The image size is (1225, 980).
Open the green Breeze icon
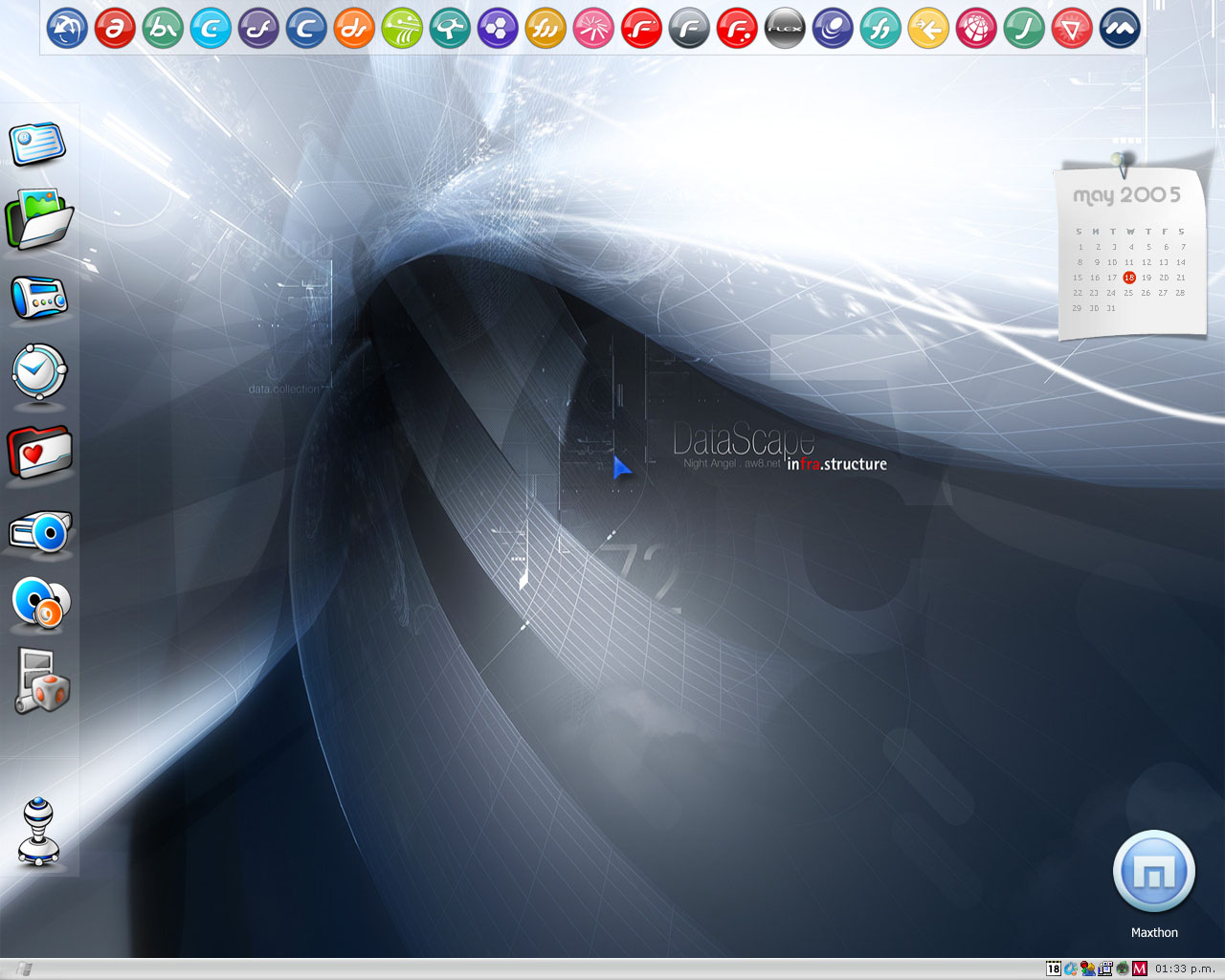pos(163,29)
